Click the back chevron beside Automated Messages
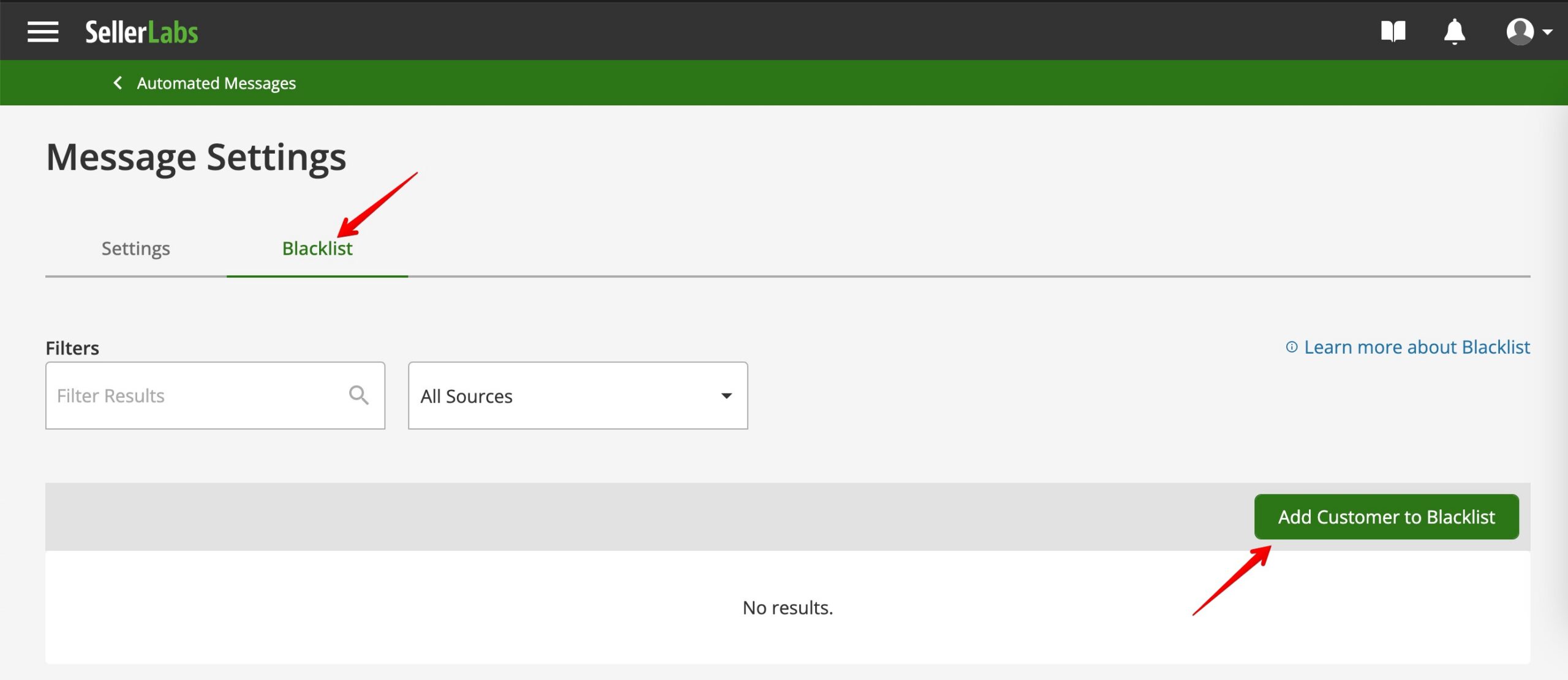The image size is (1568, 680). click(x=118, y=83)
